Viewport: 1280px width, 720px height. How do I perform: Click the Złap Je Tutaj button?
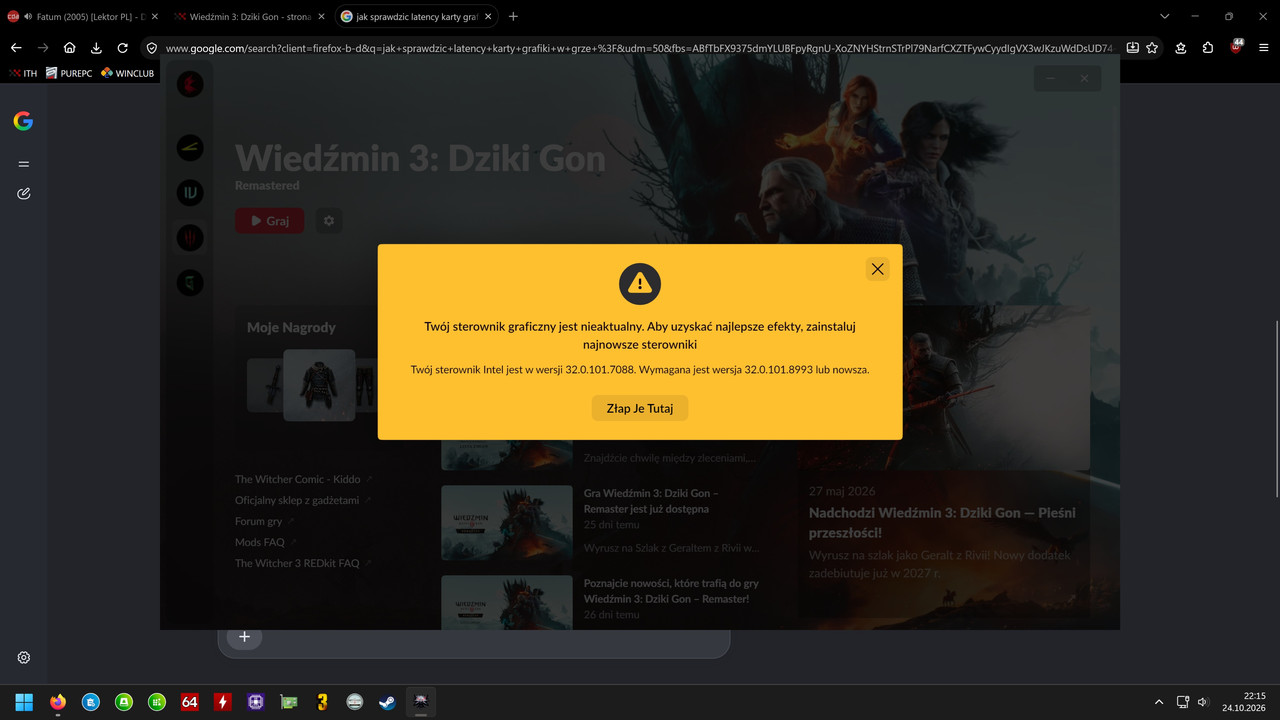640,408
